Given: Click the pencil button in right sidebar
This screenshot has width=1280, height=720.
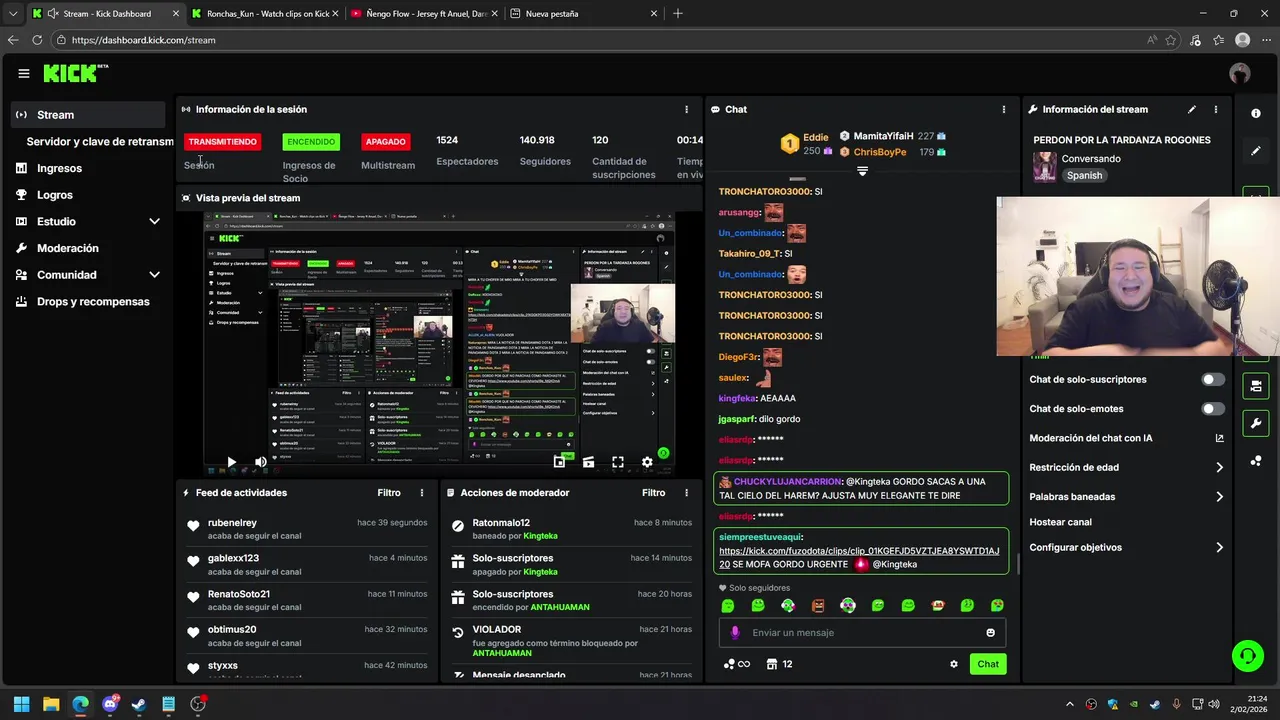Looking at the screenshot, I should click(1256, 151).
